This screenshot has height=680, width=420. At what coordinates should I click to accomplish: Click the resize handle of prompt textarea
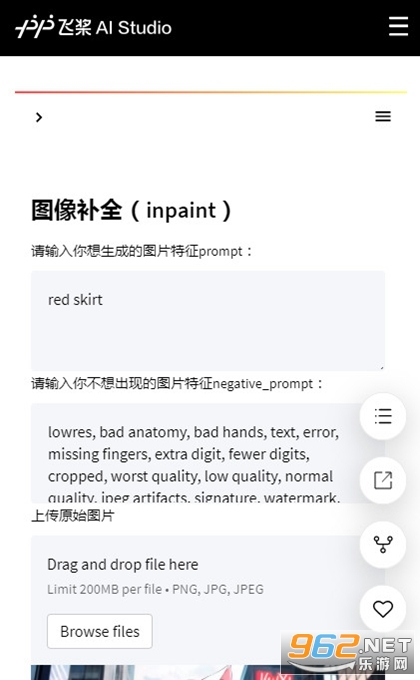point(381,367)
